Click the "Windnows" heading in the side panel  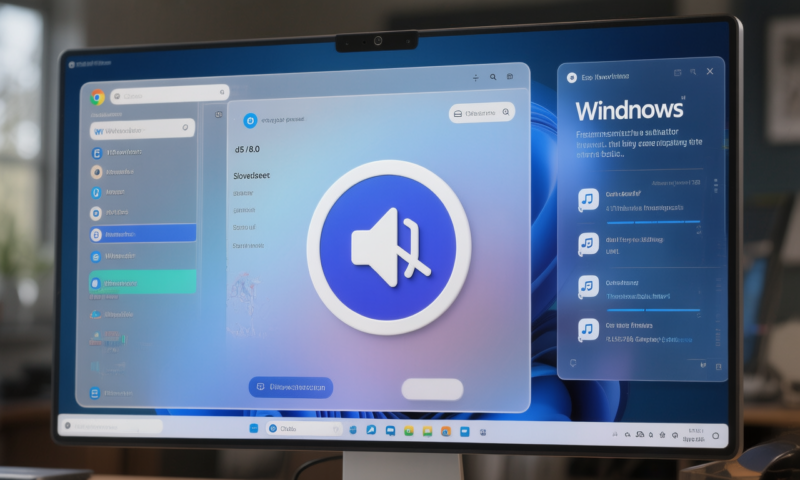(x=629, y=110)
